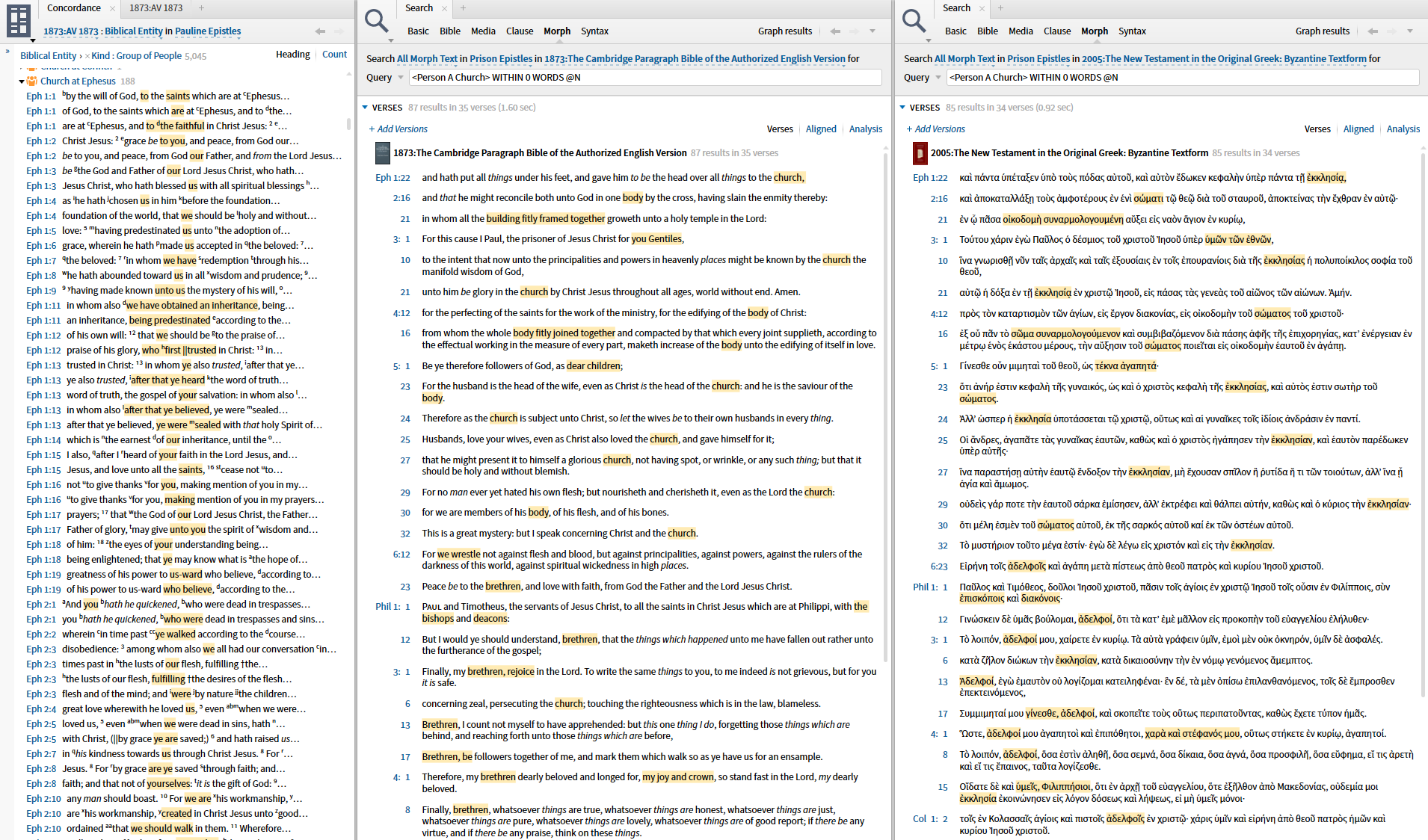Screen dimensions: 1428x840
Task: Open Query dropdown in Cambridge search panel
Action: (401, 78)
